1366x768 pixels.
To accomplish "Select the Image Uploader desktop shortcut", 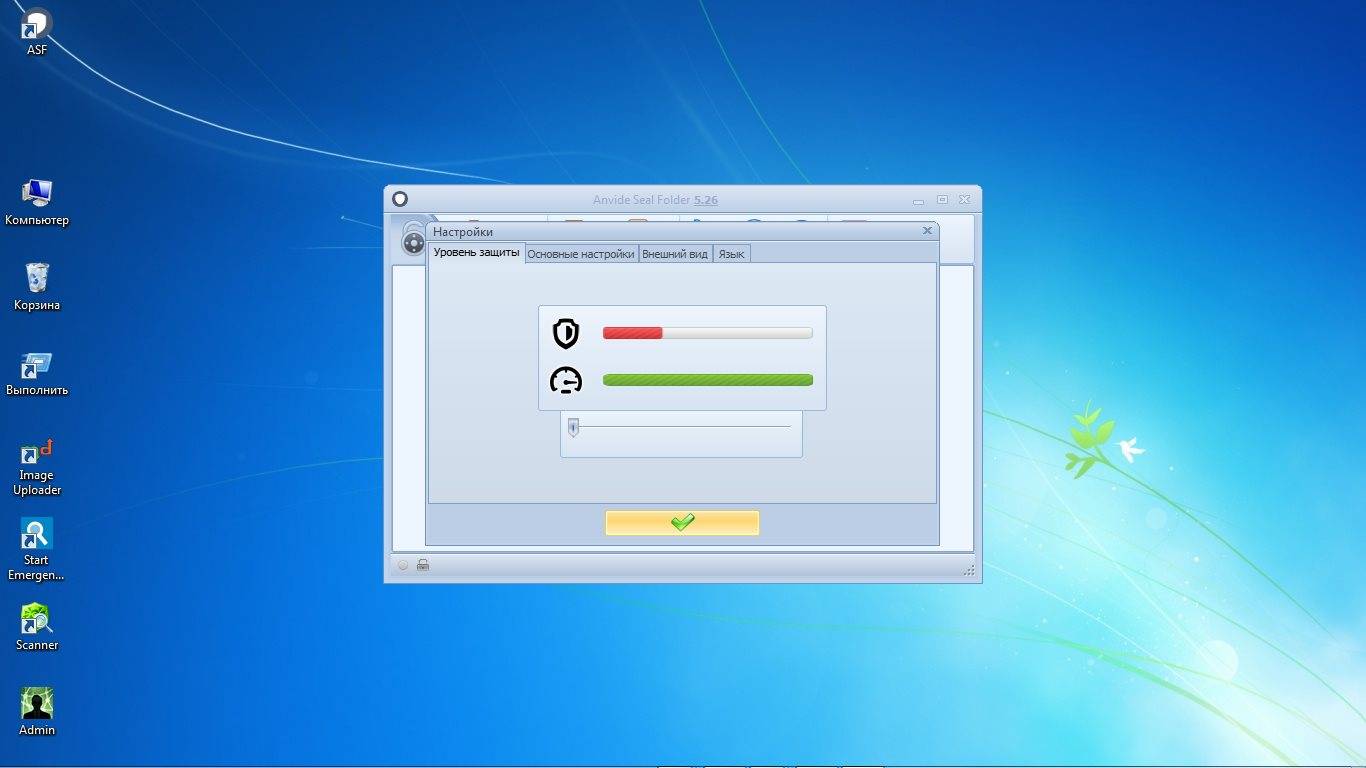I will [x=37, y=467].
